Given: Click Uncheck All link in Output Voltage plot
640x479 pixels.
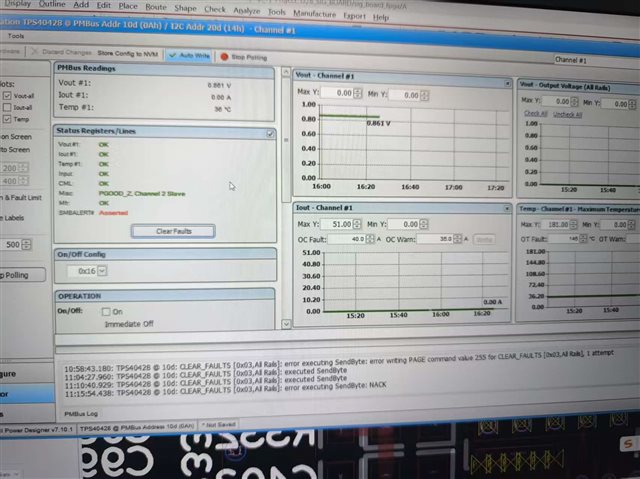Looking at the screenshot, I should tap(567, 115).
